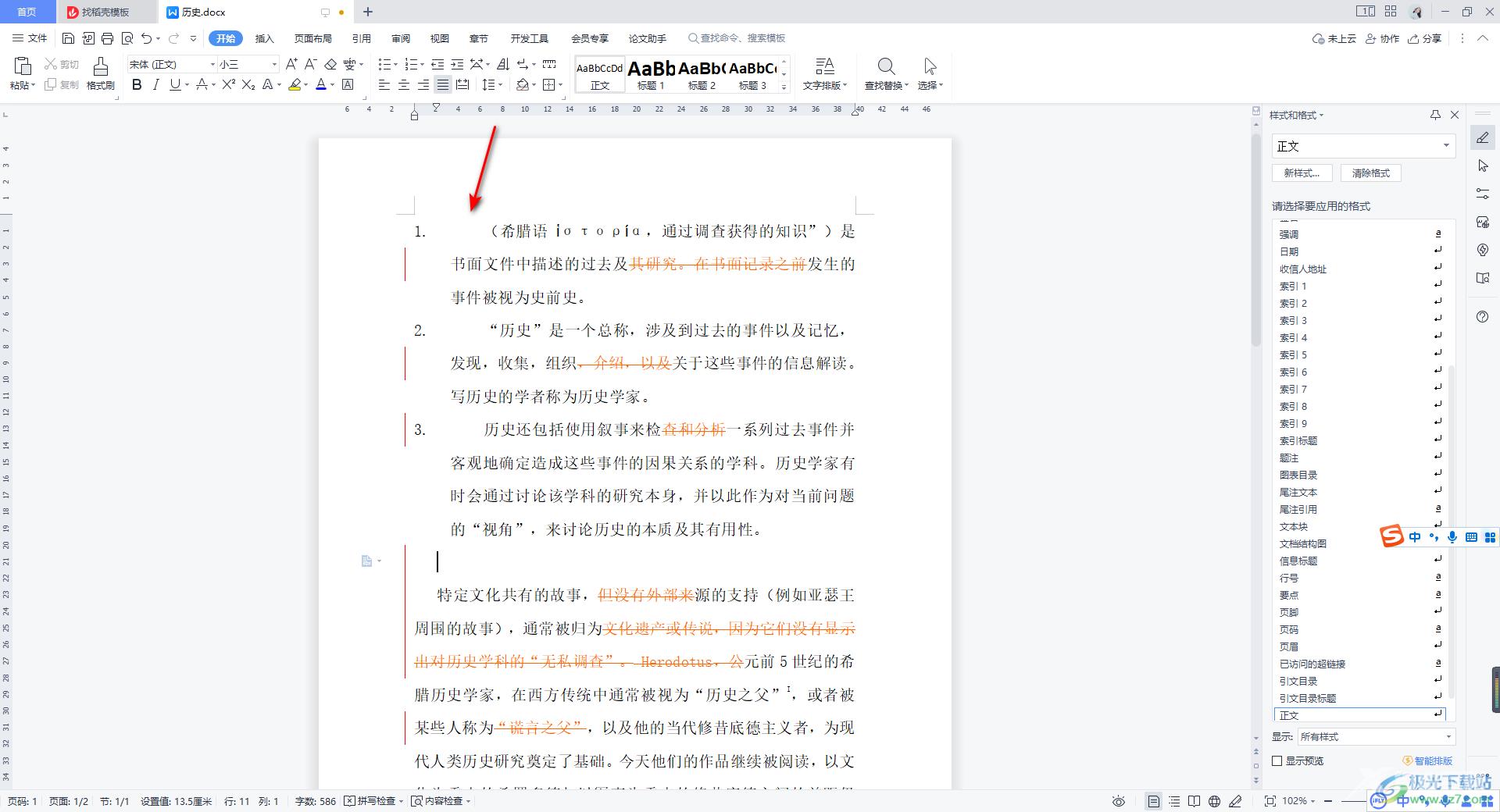Align the paragraph to the left
Image resolution: width=1500 pixels, height=812 pixels.
384,84
